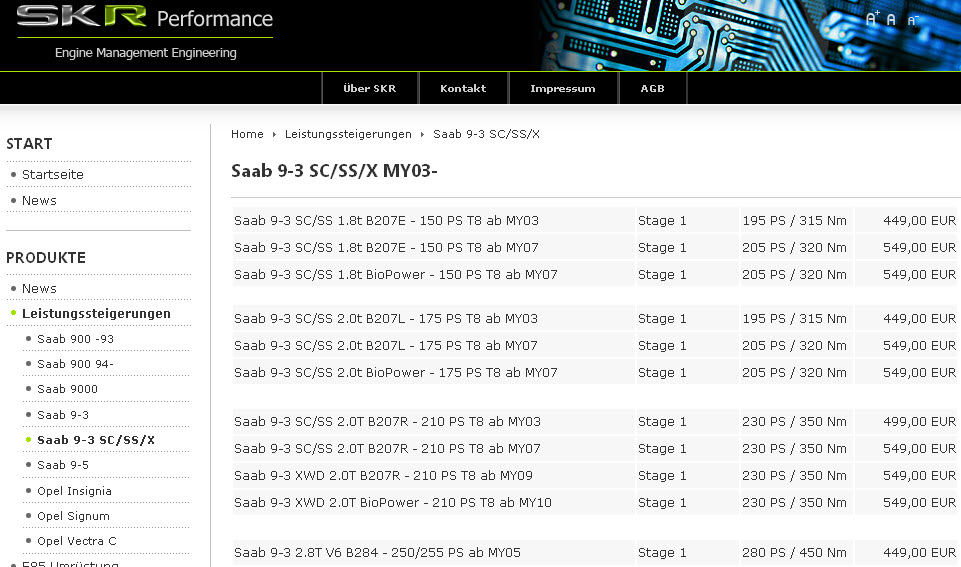Select row SC/SS 2.0T B207R 210 PS ab MY07
Viewport: 961px width, 567px height.
[x=596, y=448]
